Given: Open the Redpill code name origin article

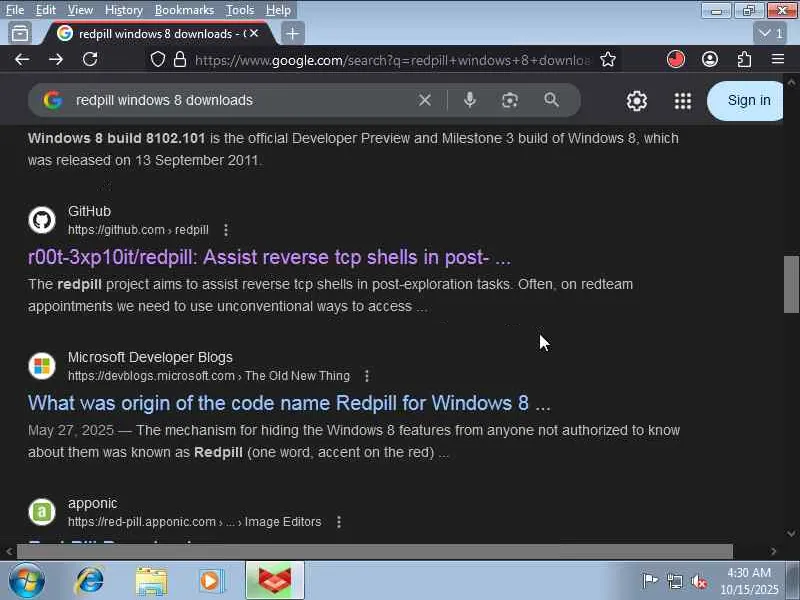Looking at the screenshot, I should [x=289, y=404].
